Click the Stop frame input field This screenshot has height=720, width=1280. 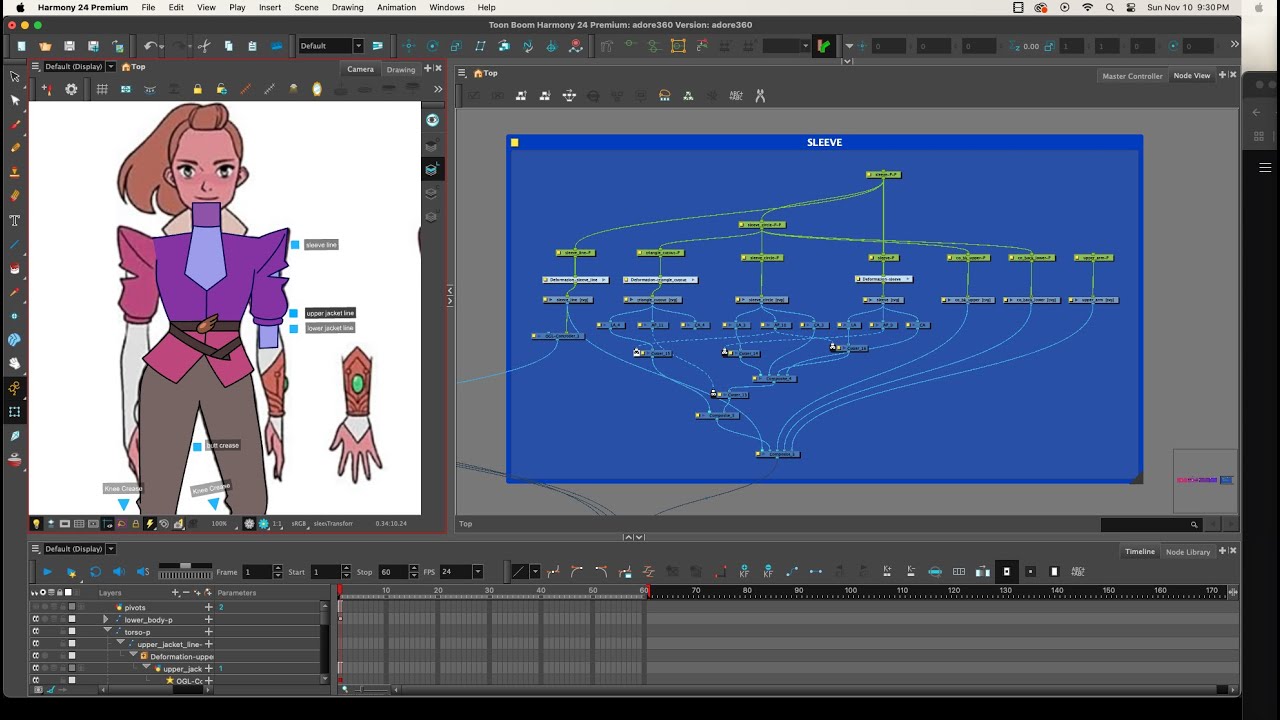coord(393,572)
